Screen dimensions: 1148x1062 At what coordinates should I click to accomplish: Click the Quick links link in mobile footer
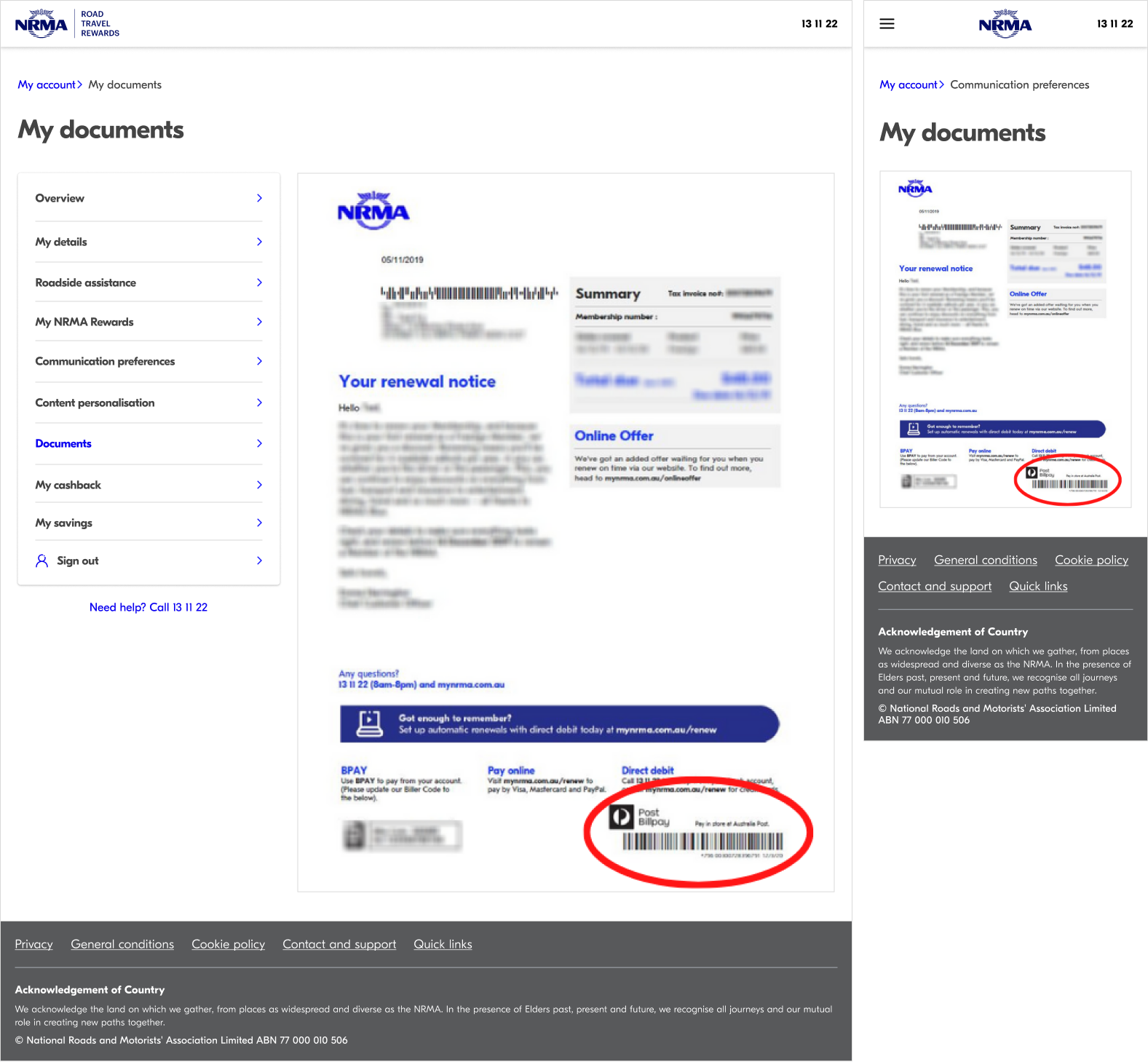(x=1038, y=586)
